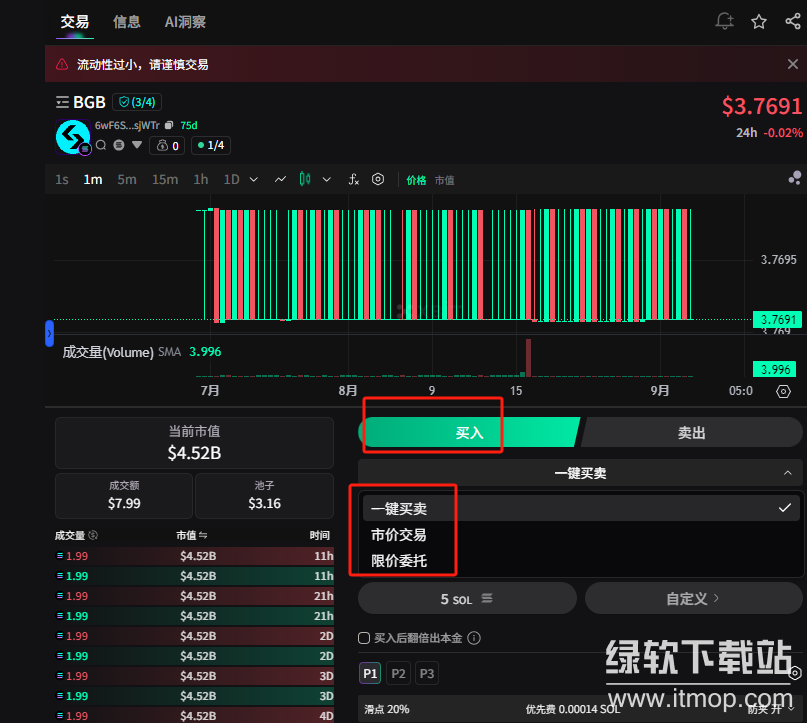Select the line chart style icon
The image size is (807, 723).
click(x=280, y=180)
